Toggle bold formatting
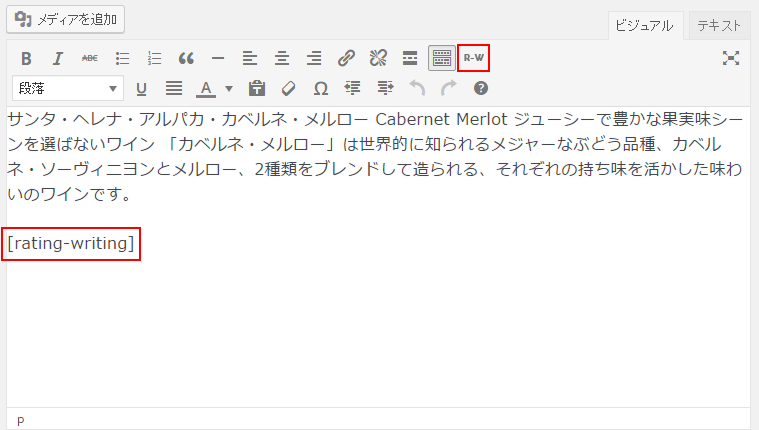 click(x=26, y=59)
